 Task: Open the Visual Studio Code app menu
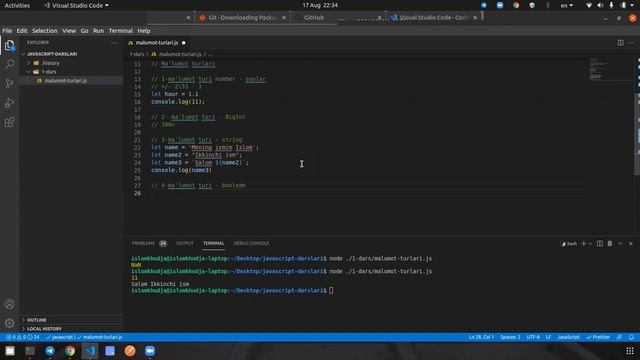(x=77, y=5)
